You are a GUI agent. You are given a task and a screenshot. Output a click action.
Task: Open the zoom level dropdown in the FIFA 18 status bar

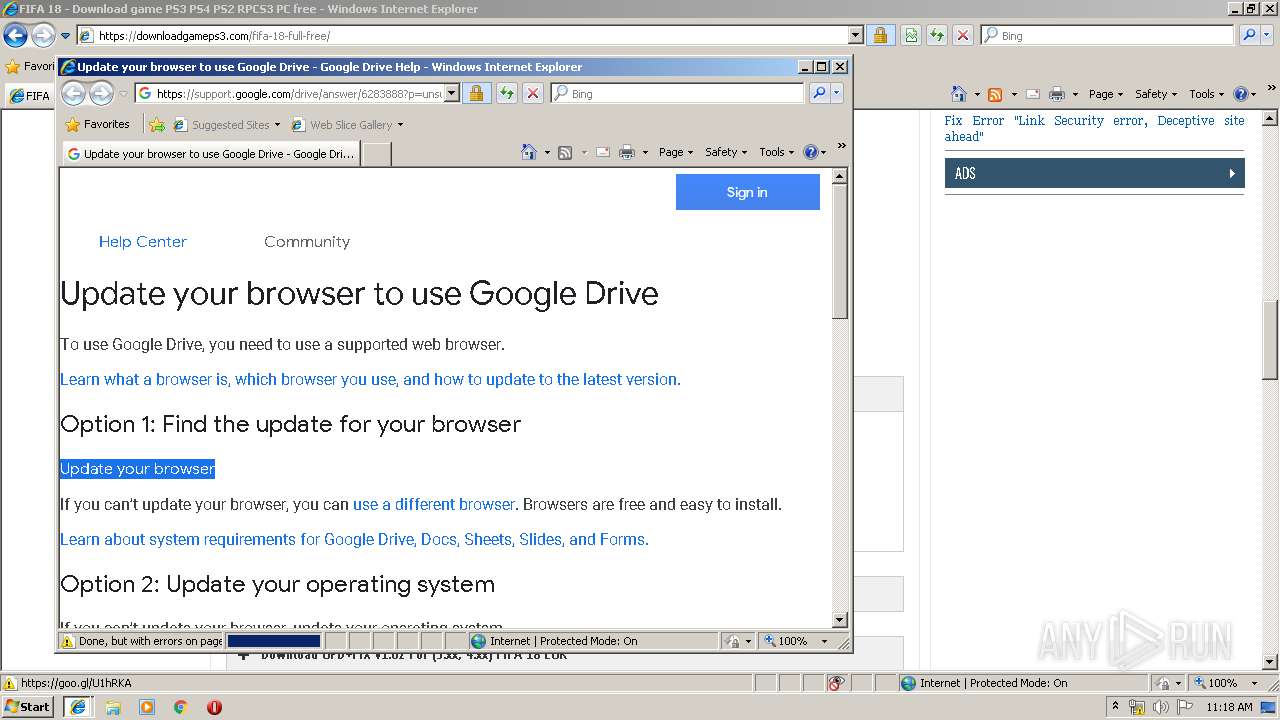tap(1255, 683)
